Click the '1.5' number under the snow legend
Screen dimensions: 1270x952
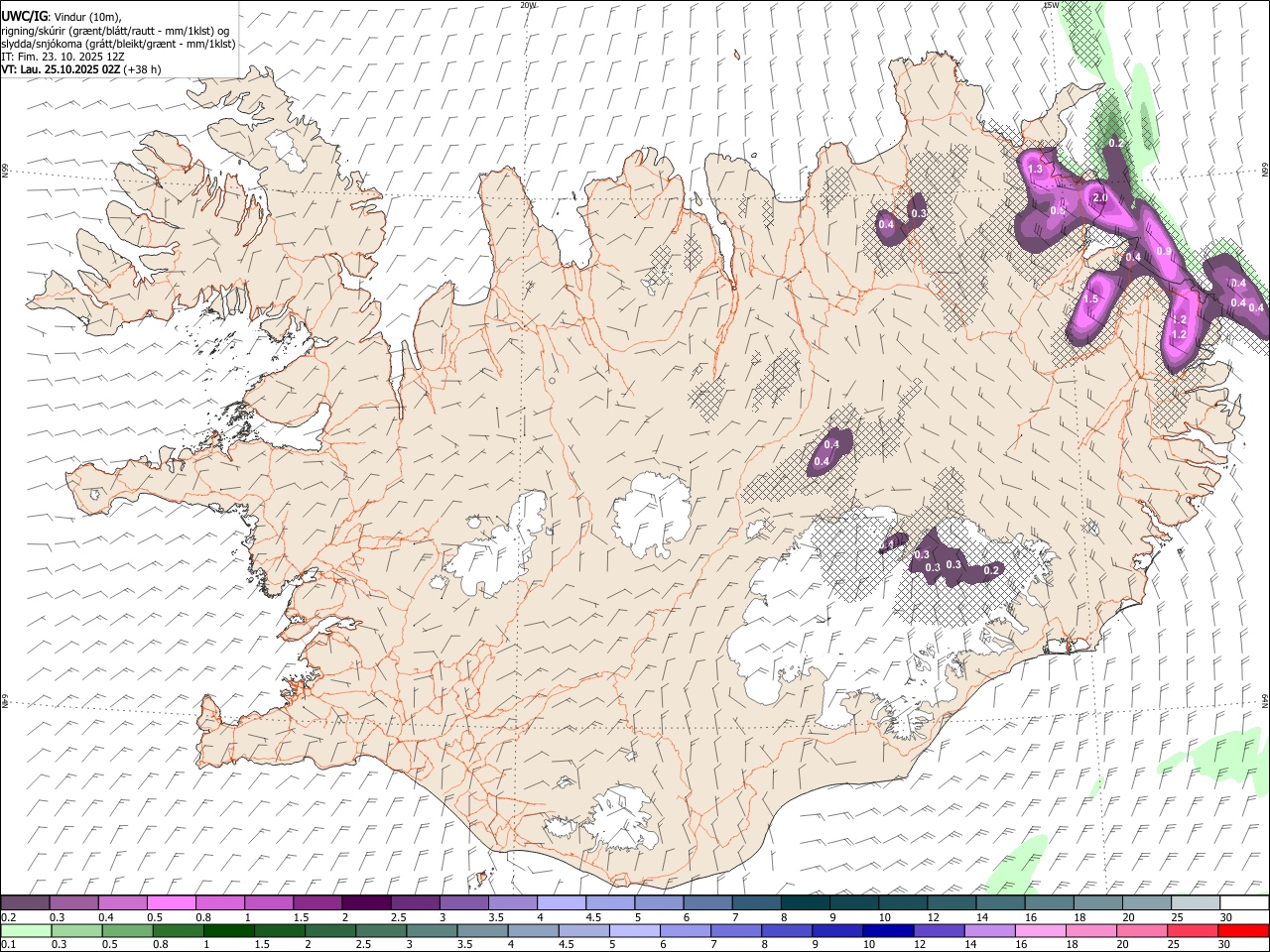pyautogui.click(x=300, y=917)
